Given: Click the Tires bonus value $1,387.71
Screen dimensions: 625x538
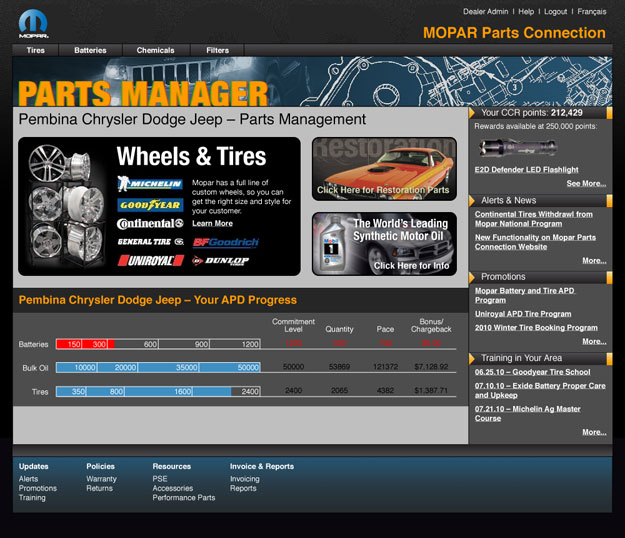Looking at the screenshot, I should [431, 391].
